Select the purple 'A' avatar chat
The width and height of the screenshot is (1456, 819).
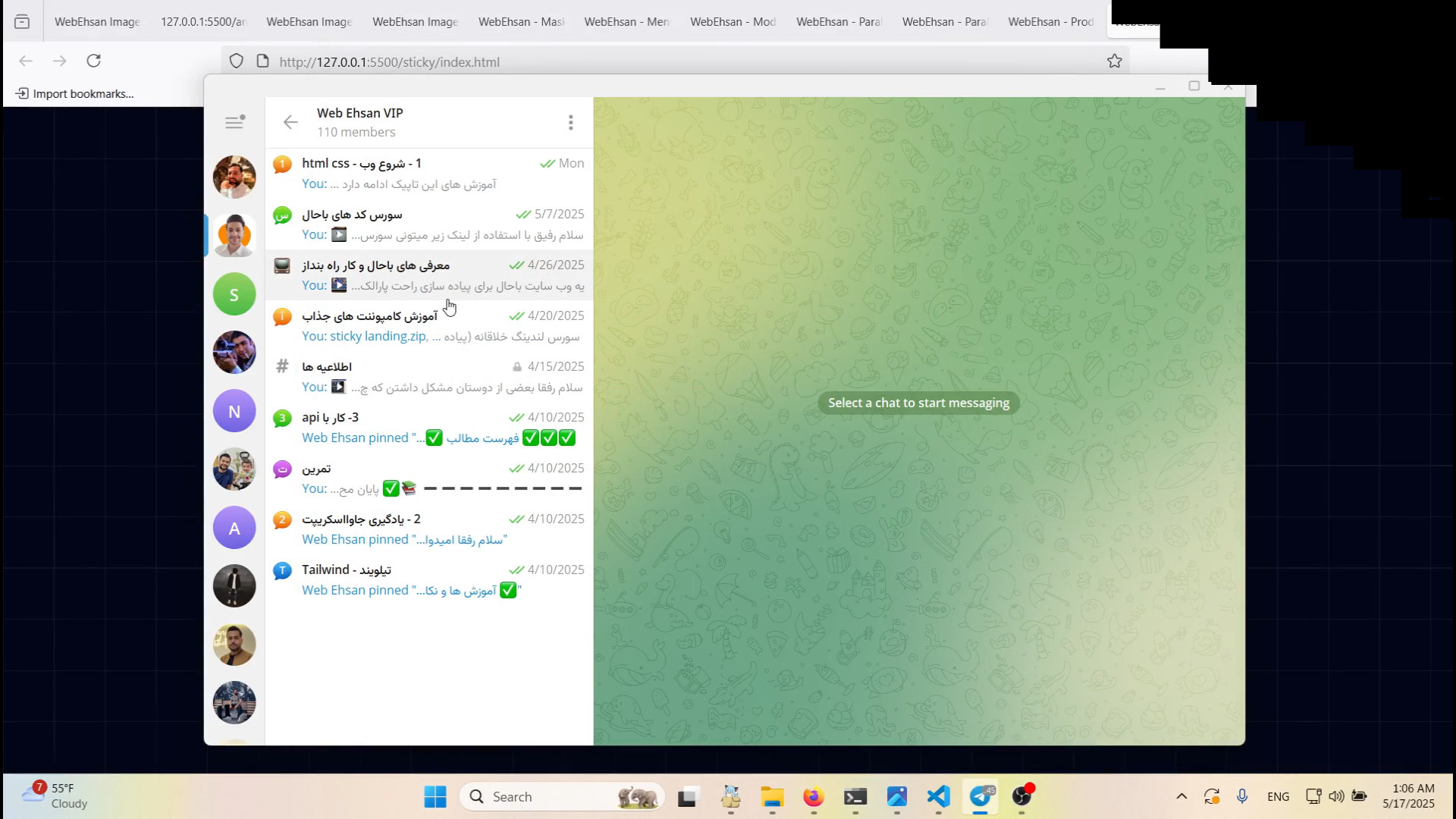click(x=234, y=528)
